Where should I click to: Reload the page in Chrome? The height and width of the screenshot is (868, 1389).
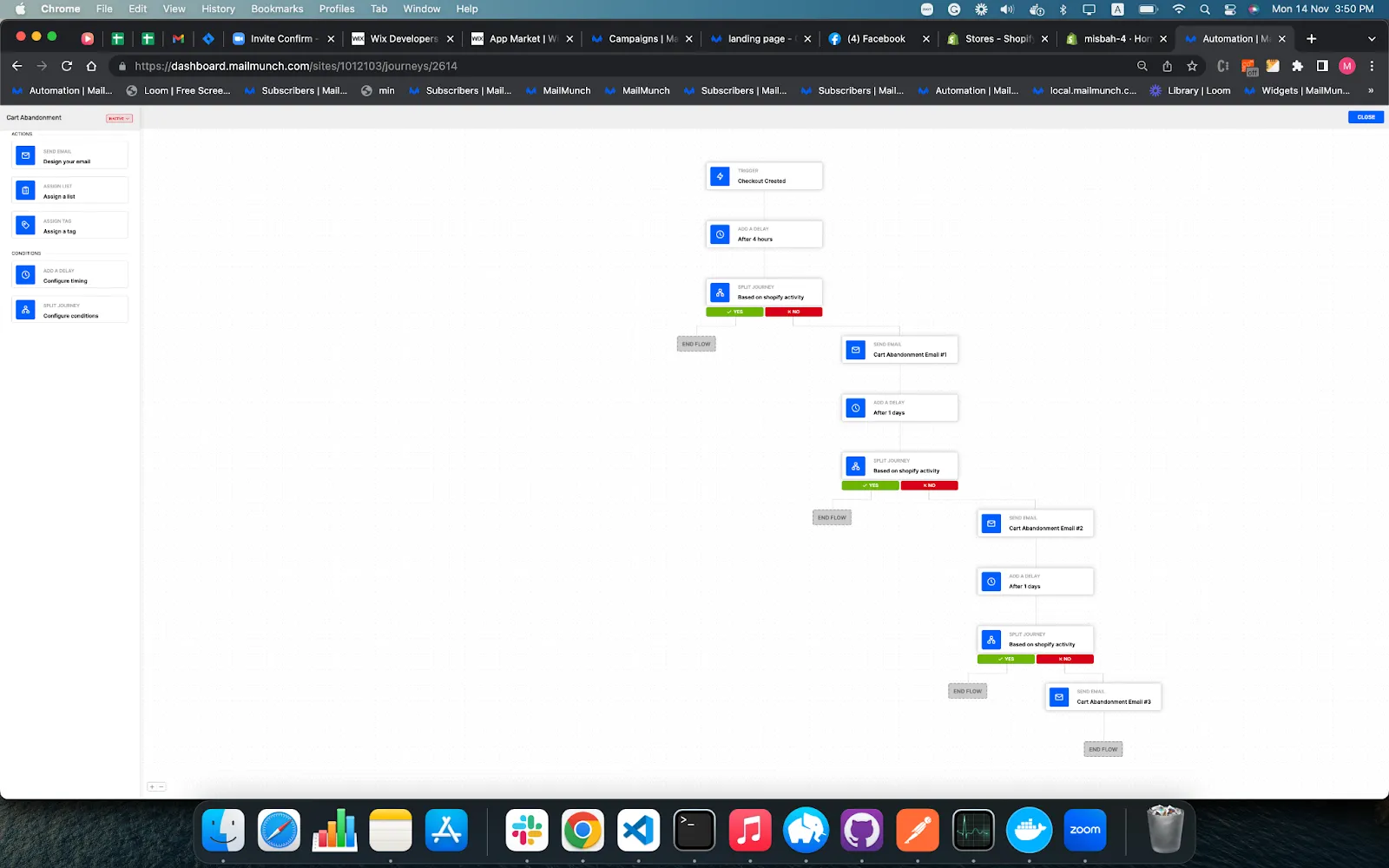[67, 66]
